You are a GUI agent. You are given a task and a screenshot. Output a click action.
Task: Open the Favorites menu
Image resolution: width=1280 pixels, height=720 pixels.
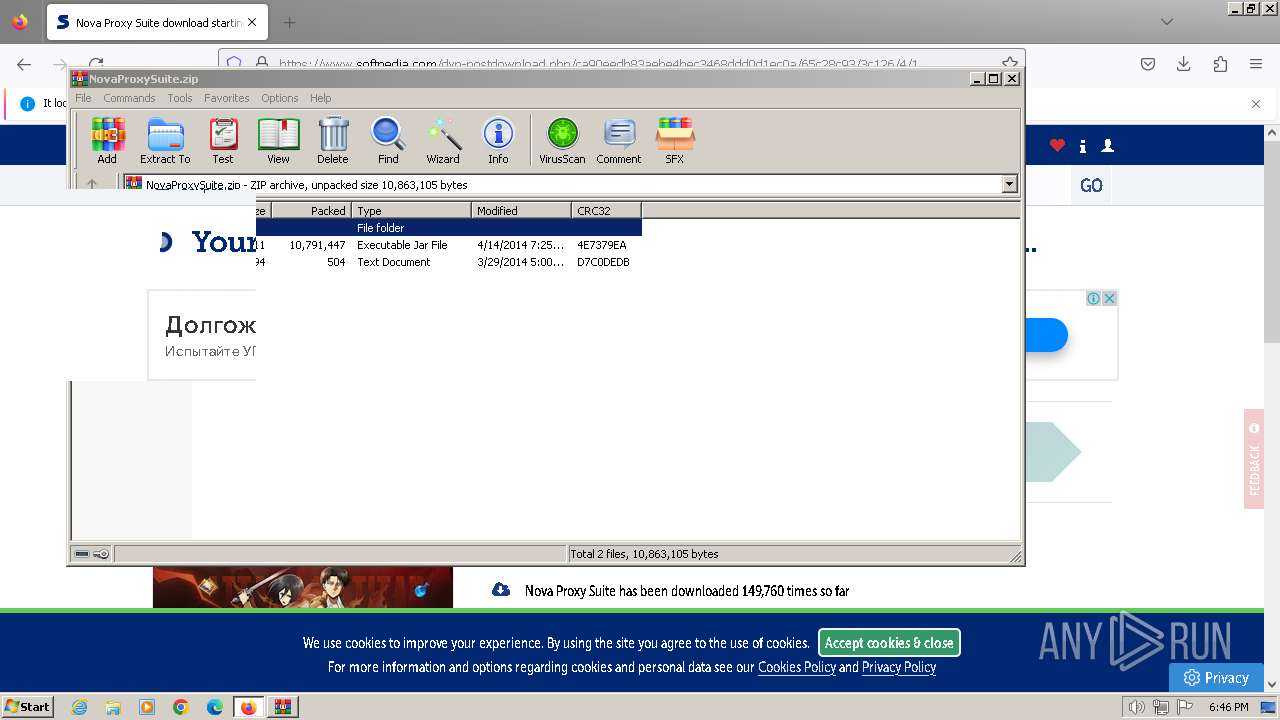[x=227, y=98]
